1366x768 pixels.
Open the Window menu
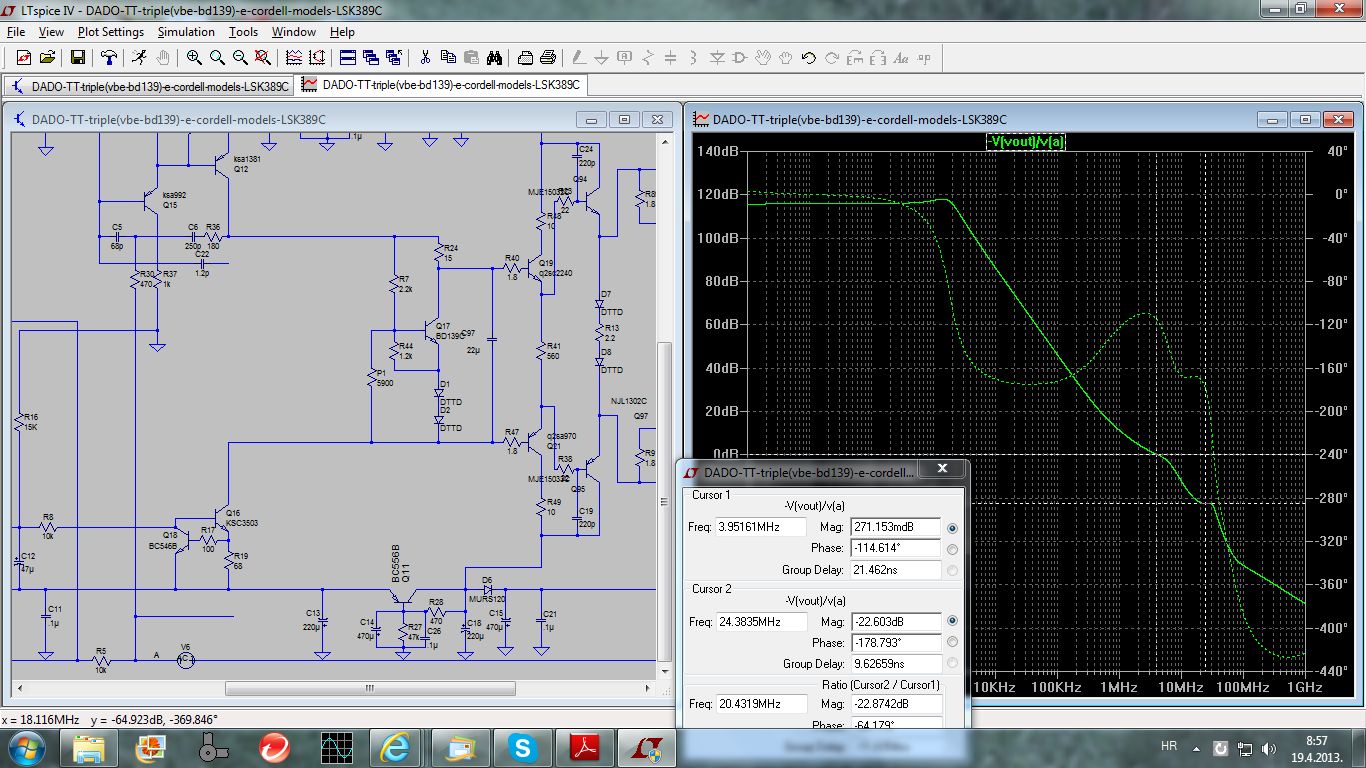[x=294, y=32]
